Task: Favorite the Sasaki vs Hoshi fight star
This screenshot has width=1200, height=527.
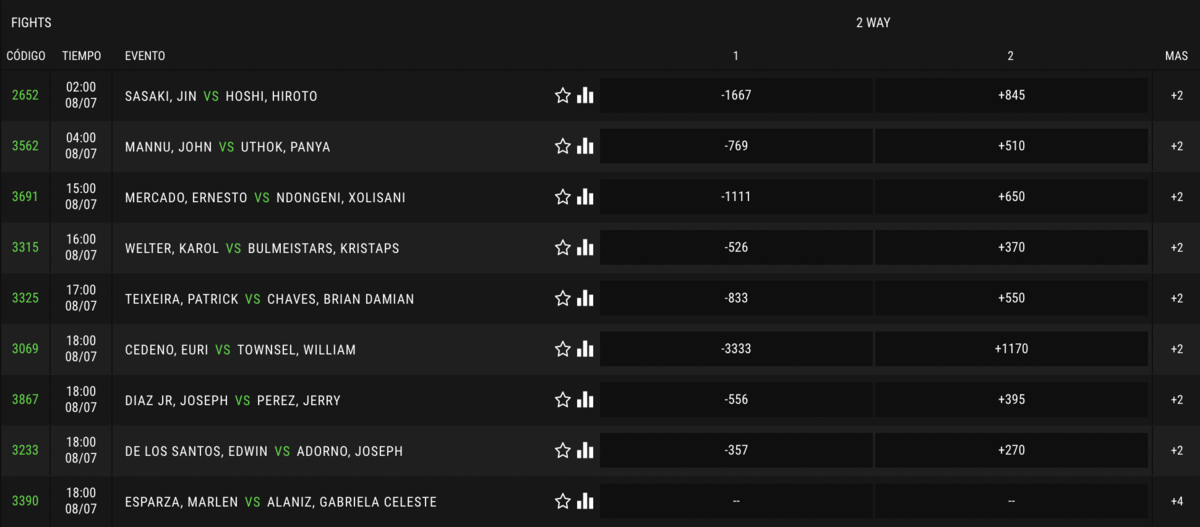Action: coord(563,96)
